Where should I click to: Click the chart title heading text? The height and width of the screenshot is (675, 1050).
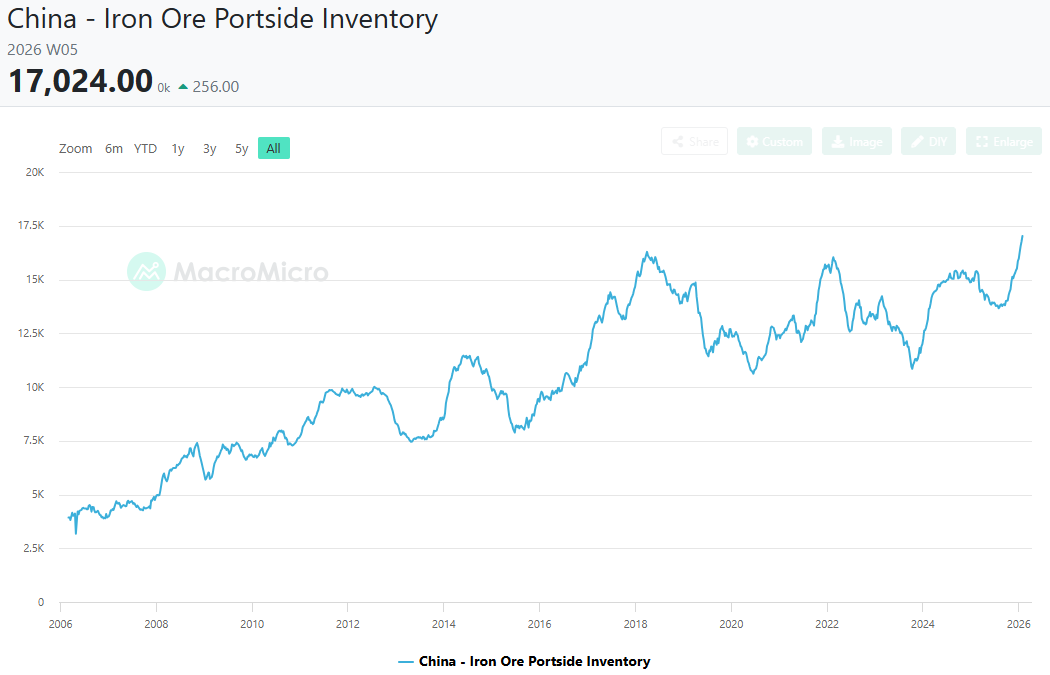[x=223, y=19]
